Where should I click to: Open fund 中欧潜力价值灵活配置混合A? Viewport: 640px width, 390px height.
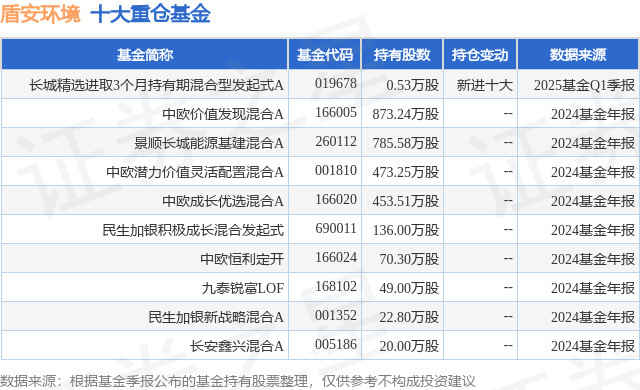tap(195, 172)
